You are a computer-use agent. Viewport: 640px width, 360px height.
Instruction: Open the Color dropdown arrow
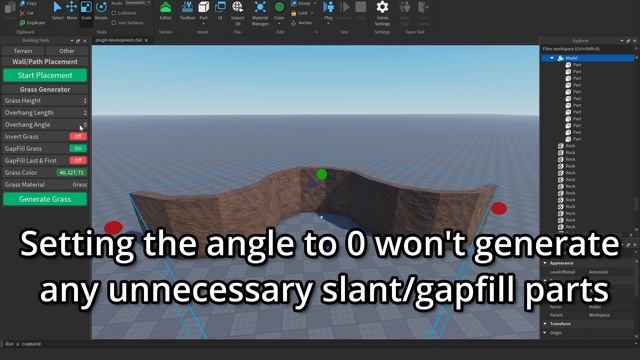point(279,24)
